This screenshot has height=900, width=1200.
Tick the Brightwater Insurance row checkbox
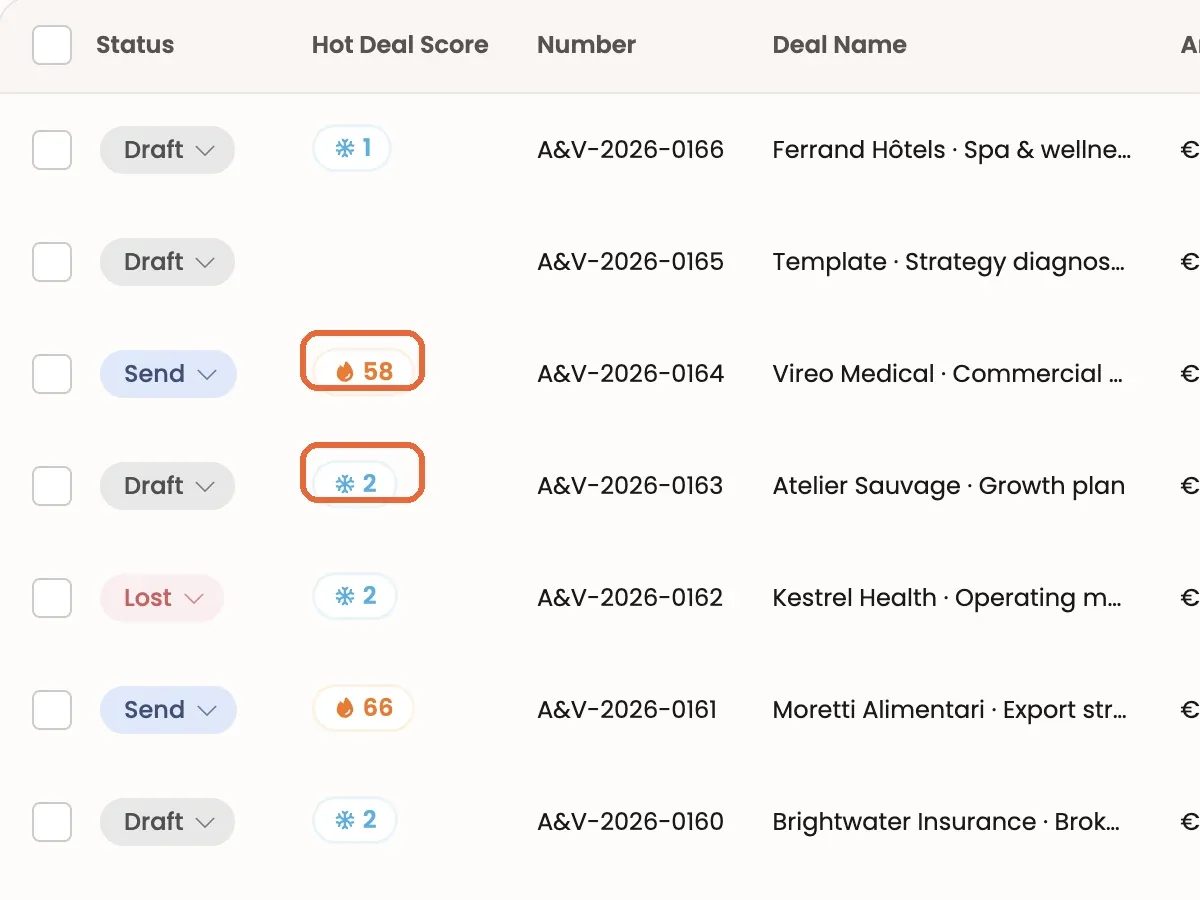coord(52,822)
